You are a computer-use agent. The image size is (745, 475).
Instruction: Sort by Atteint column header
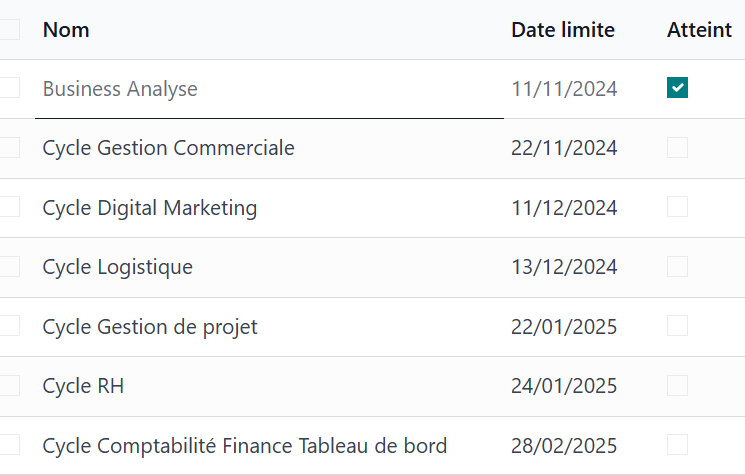(x=699, y=30)
